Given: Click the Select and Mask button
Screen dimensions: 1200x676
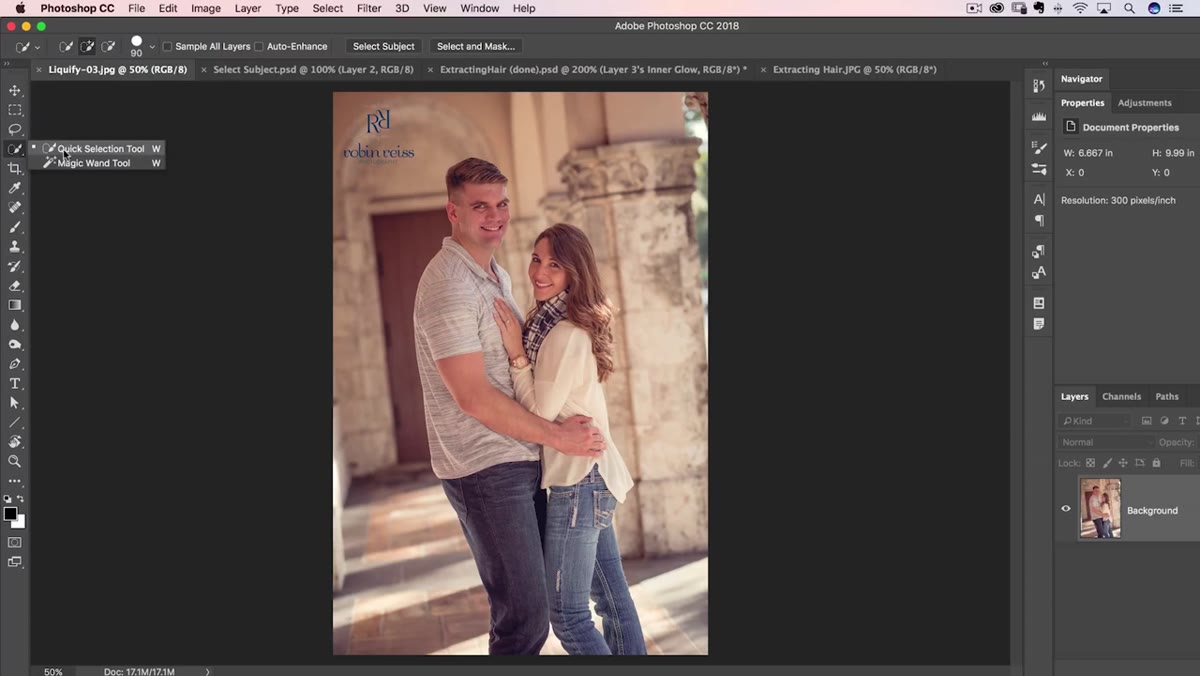Looking at the screenshot, I should pos(476,46).
